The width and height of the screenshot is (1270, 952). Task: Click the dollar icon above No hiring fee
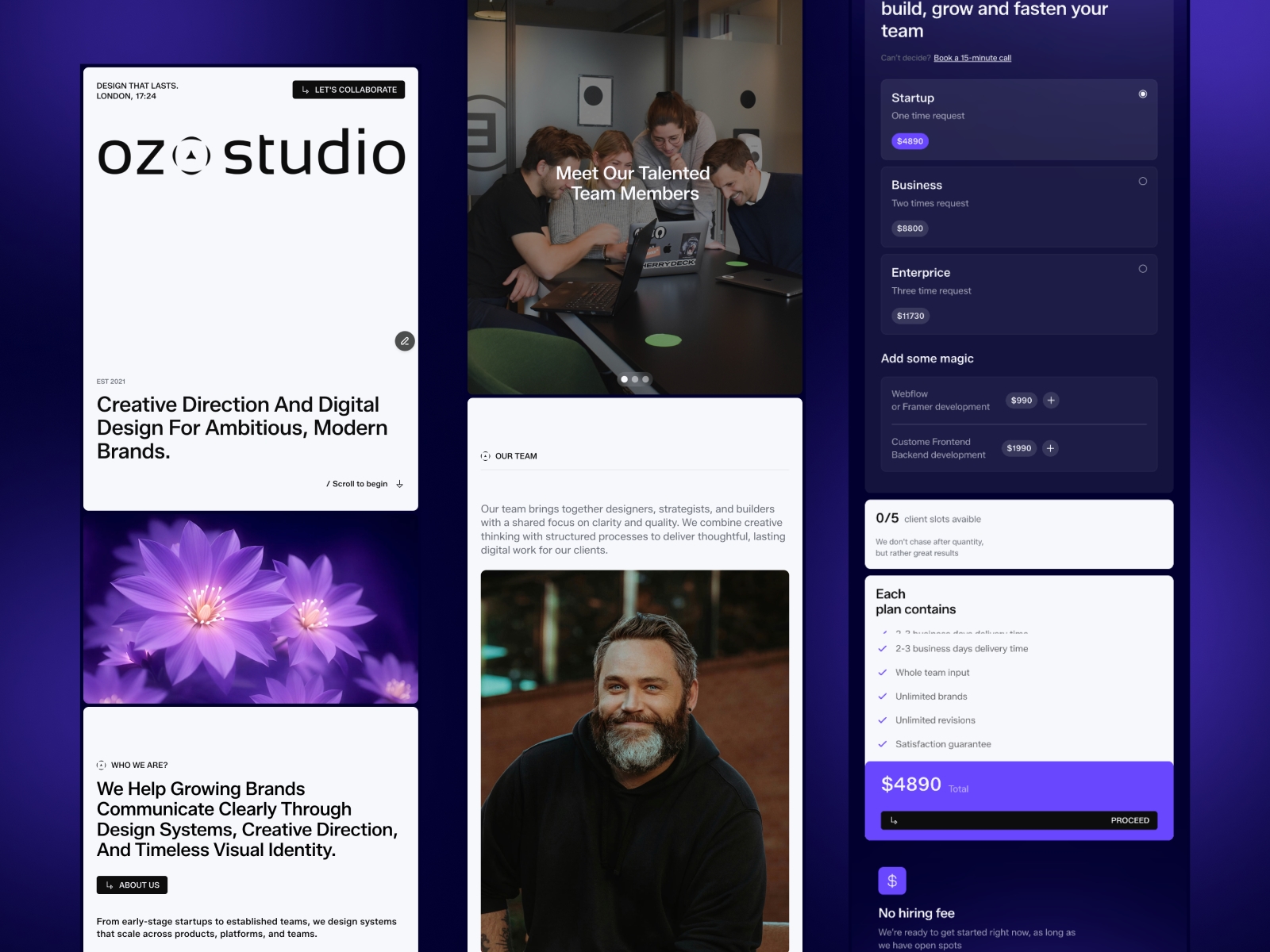tap(892, 880)
